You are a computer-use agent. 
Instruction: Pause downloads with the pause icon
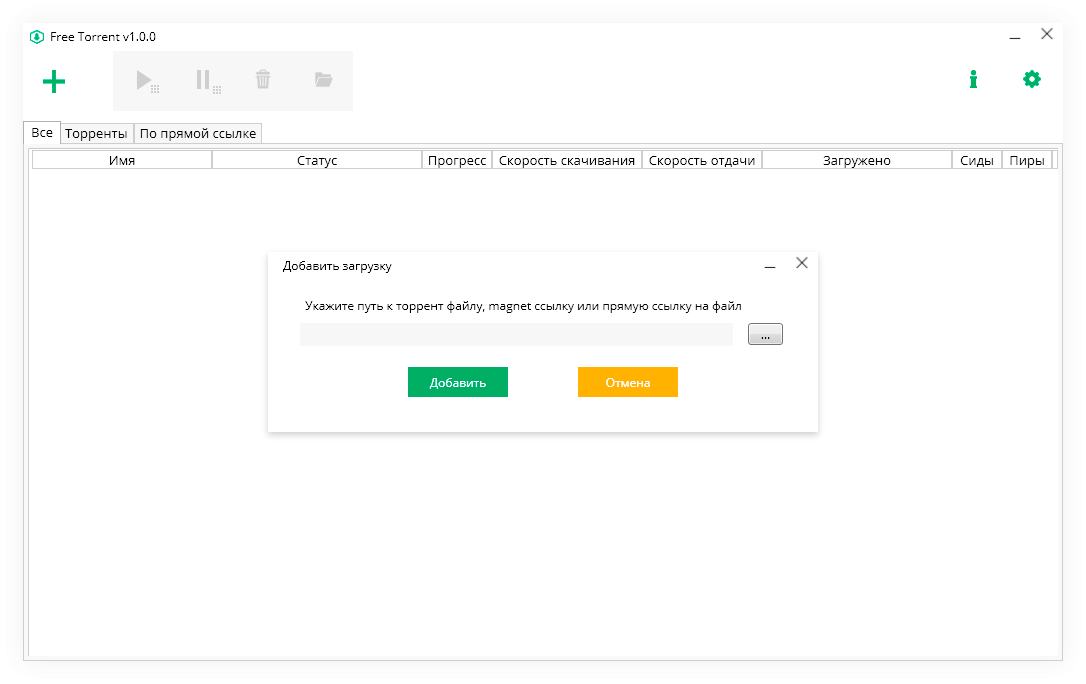point(207,81)
